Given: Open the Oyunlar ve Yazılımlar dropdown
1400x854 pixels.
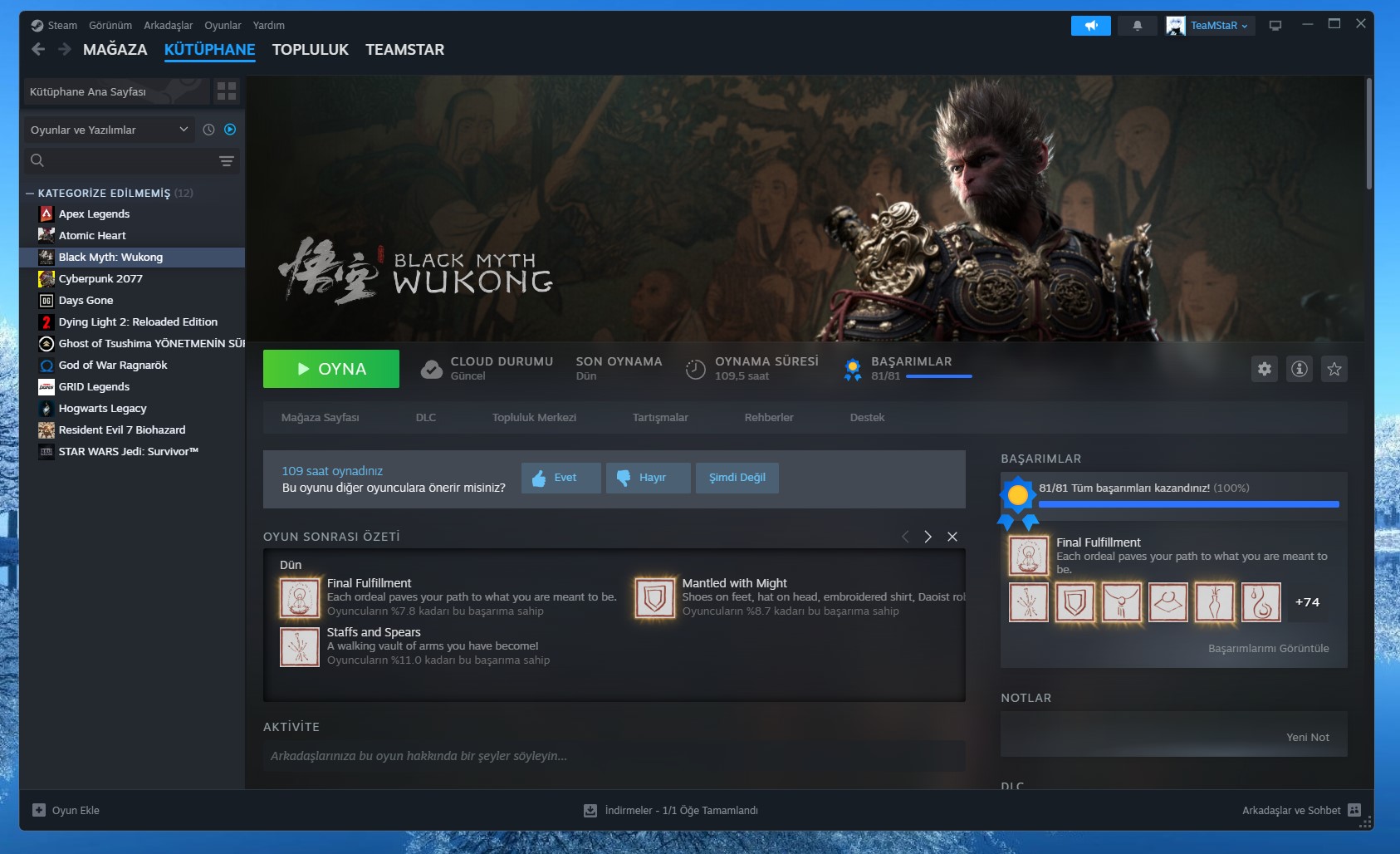Looking at the screenshot, I should tap(109, 130).
